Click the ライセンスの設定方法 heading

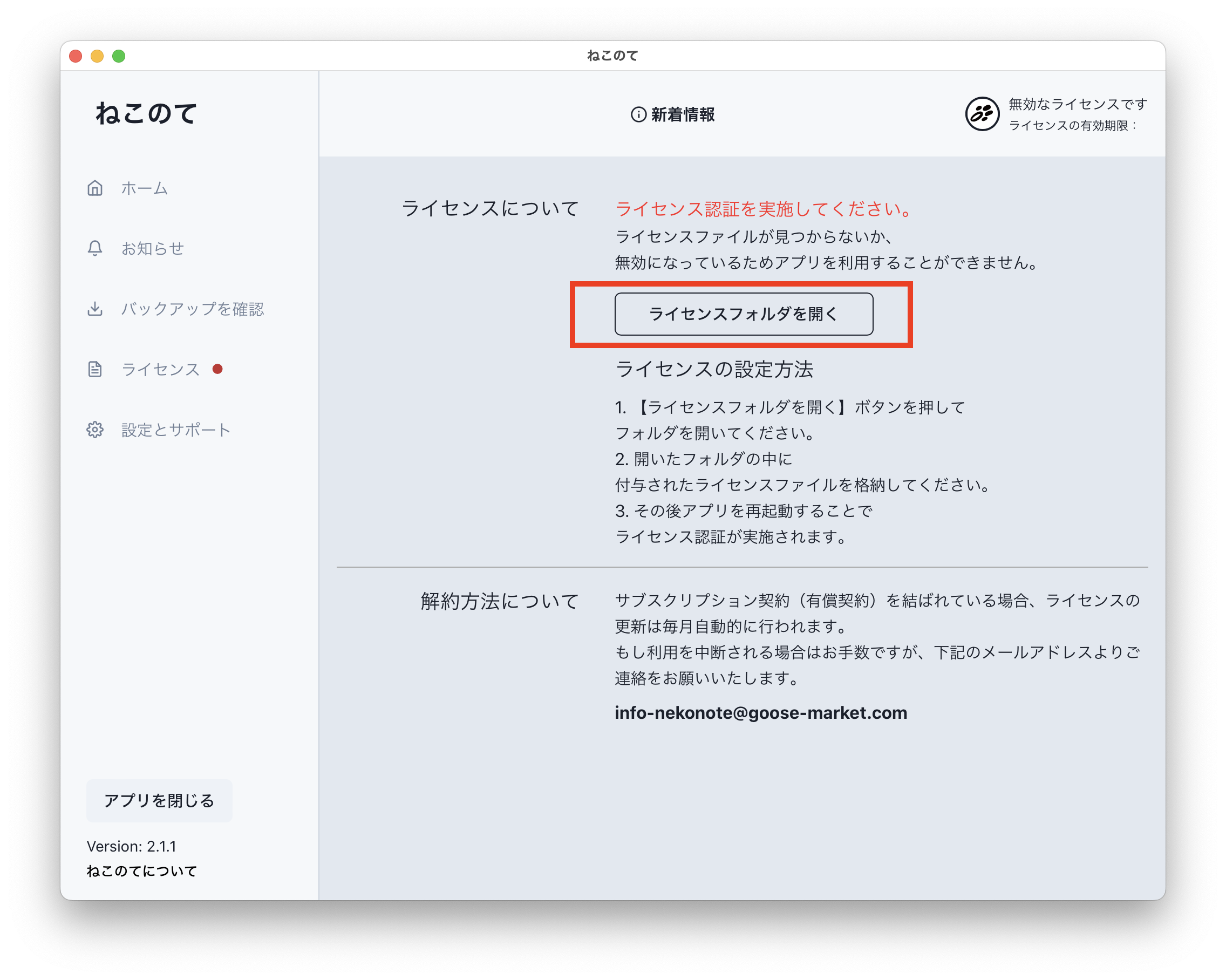coord(714,369)
